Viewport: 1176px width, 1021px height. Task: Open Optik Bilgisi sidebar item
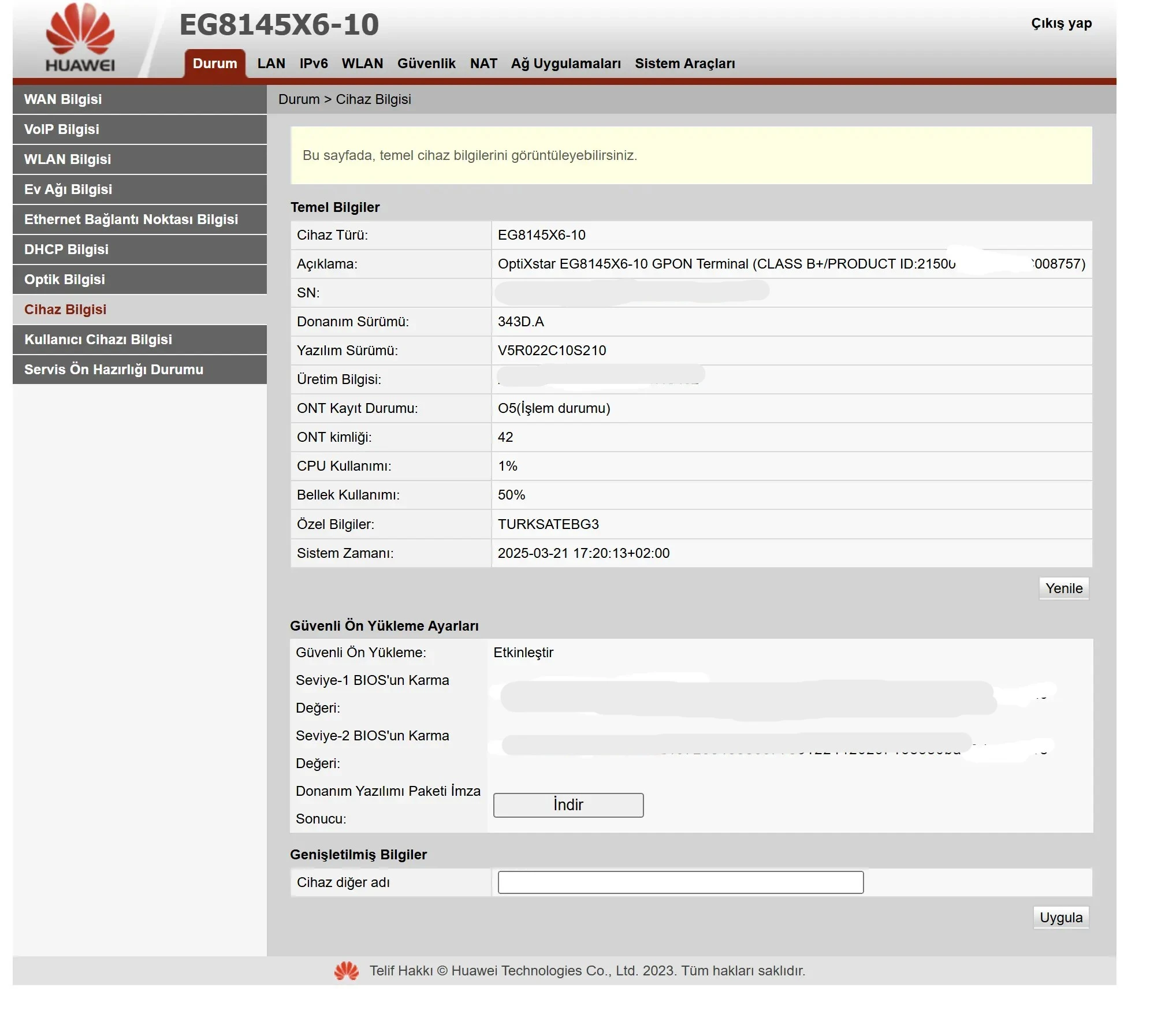coord(140,280)
